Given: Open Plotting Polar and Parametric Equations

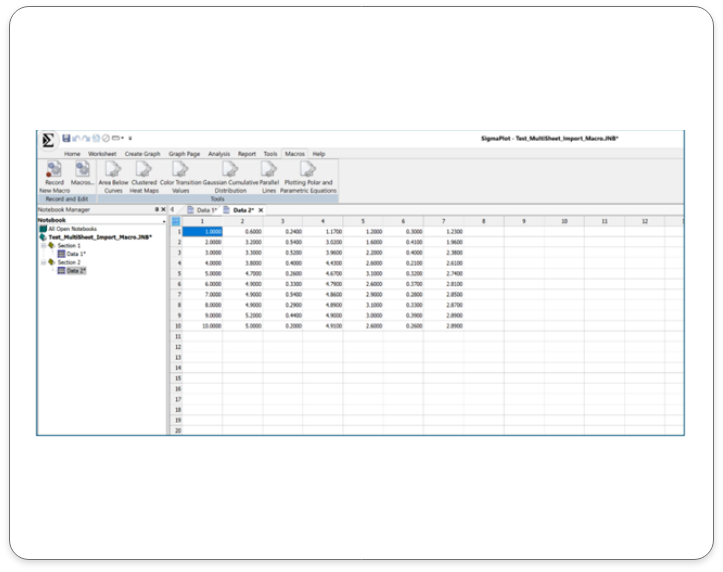Looking at the screenshot, I should tap(308, 171).
